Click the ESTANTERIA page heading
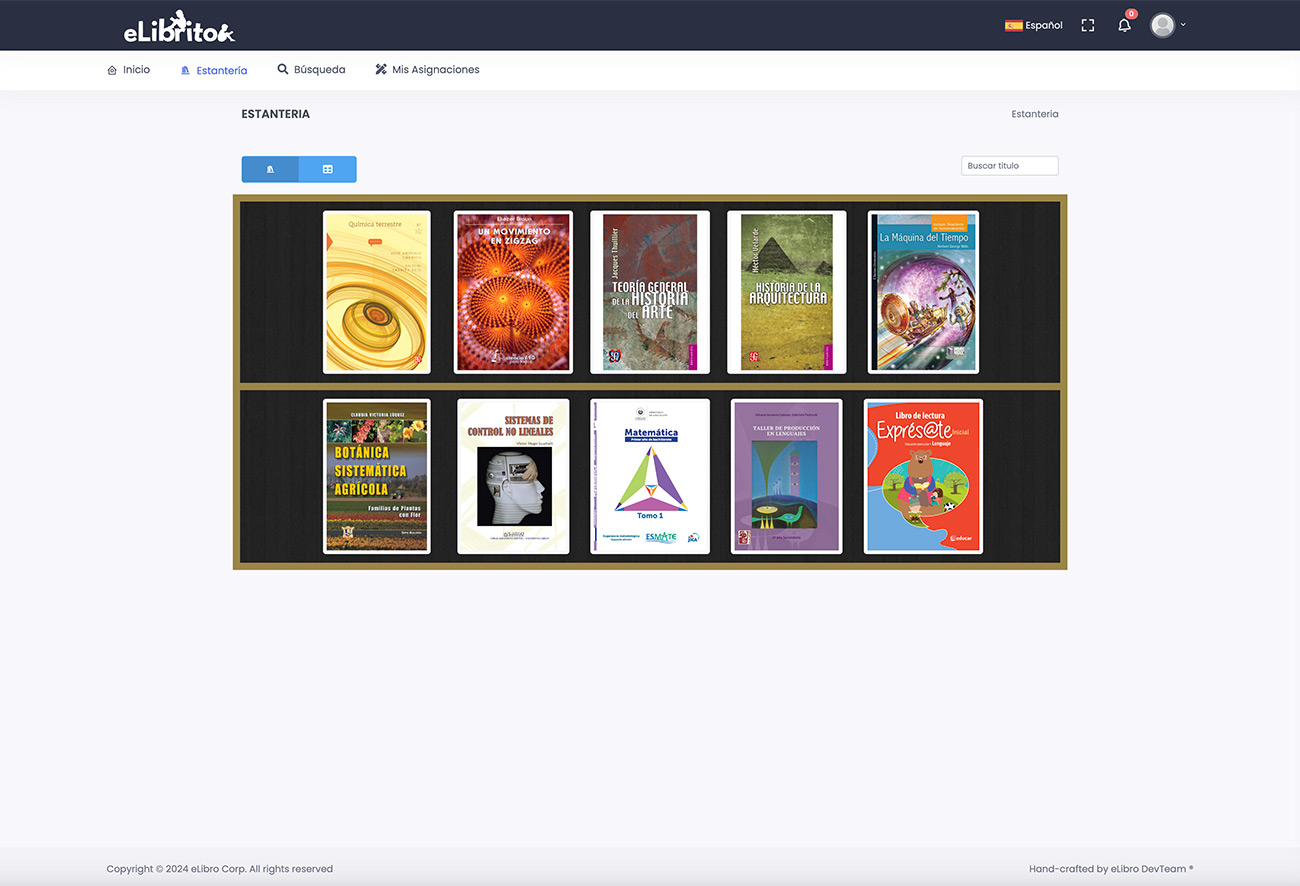Viewport: 1300px width, 886px height. [276, 114]
